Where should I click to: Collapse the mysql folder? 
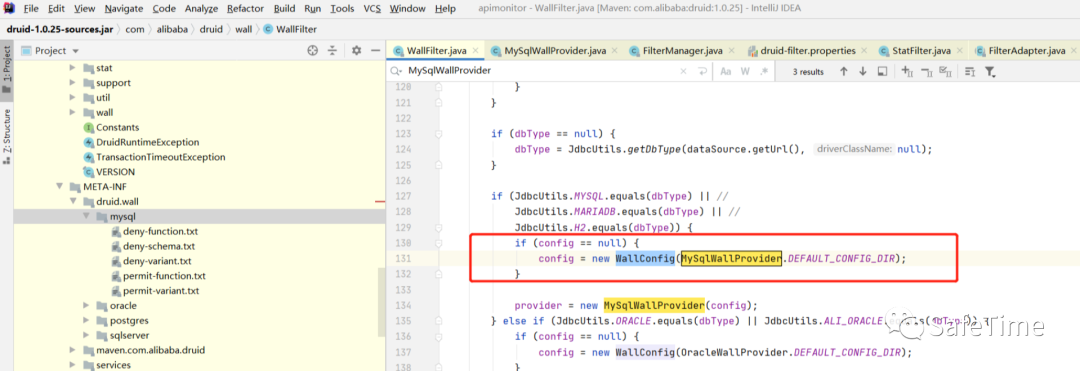coord(87,216)
